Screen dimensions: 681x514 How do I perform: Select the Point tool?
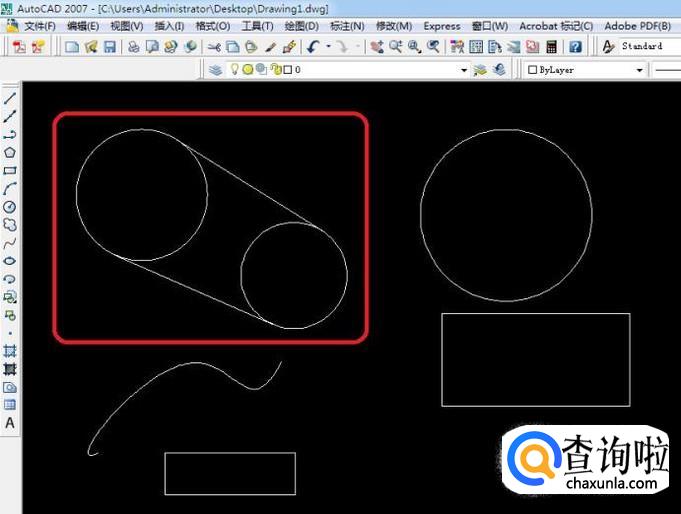(x=10, y=333)
